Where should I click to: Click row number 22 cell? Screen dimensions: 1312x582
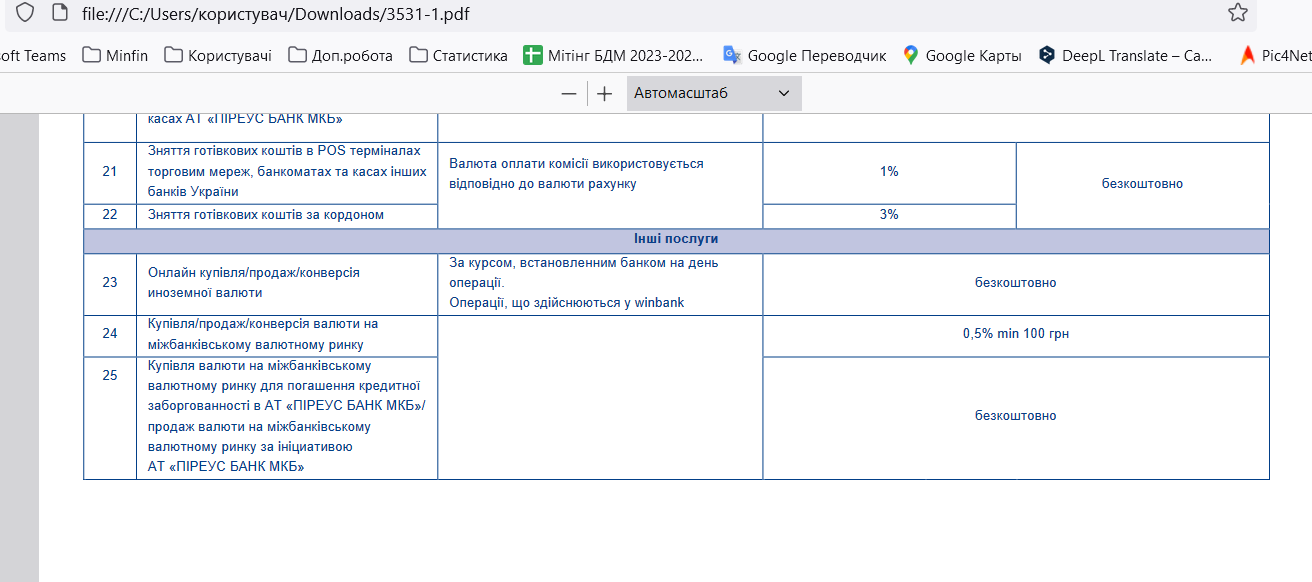point(110,215)
